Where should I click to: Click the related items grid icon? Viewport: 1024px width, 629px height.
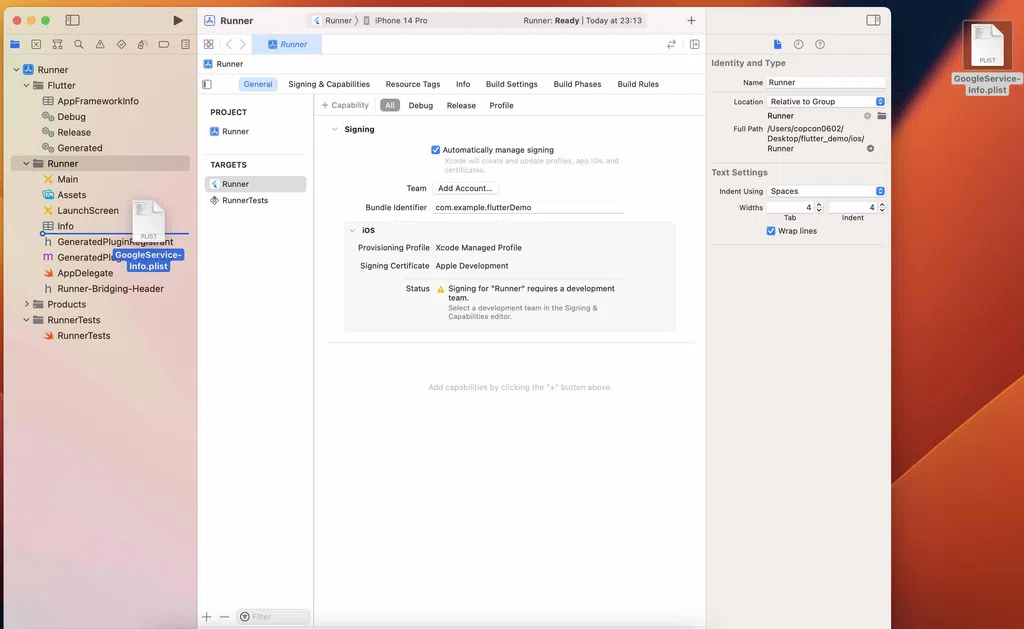click(x=208, y=44)
